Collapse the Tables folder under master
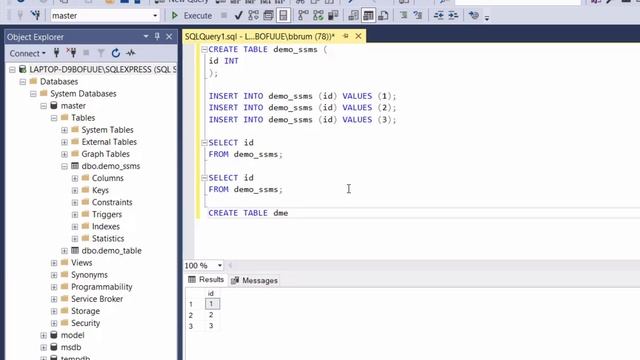The image size is (640, 360). coord(54,118)
